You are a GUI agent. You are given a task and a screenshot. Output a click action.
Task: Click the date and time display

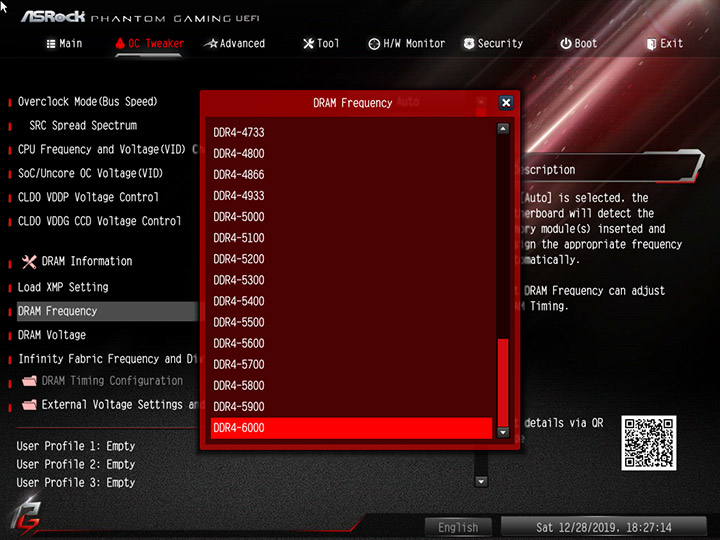(x=603, y=527)
